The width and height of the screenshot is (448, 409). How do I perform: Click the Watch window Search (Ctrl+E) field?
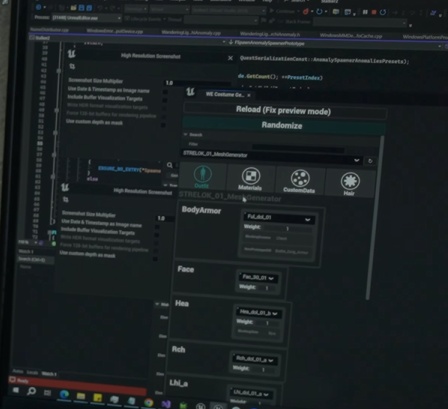tap(36, 259)
